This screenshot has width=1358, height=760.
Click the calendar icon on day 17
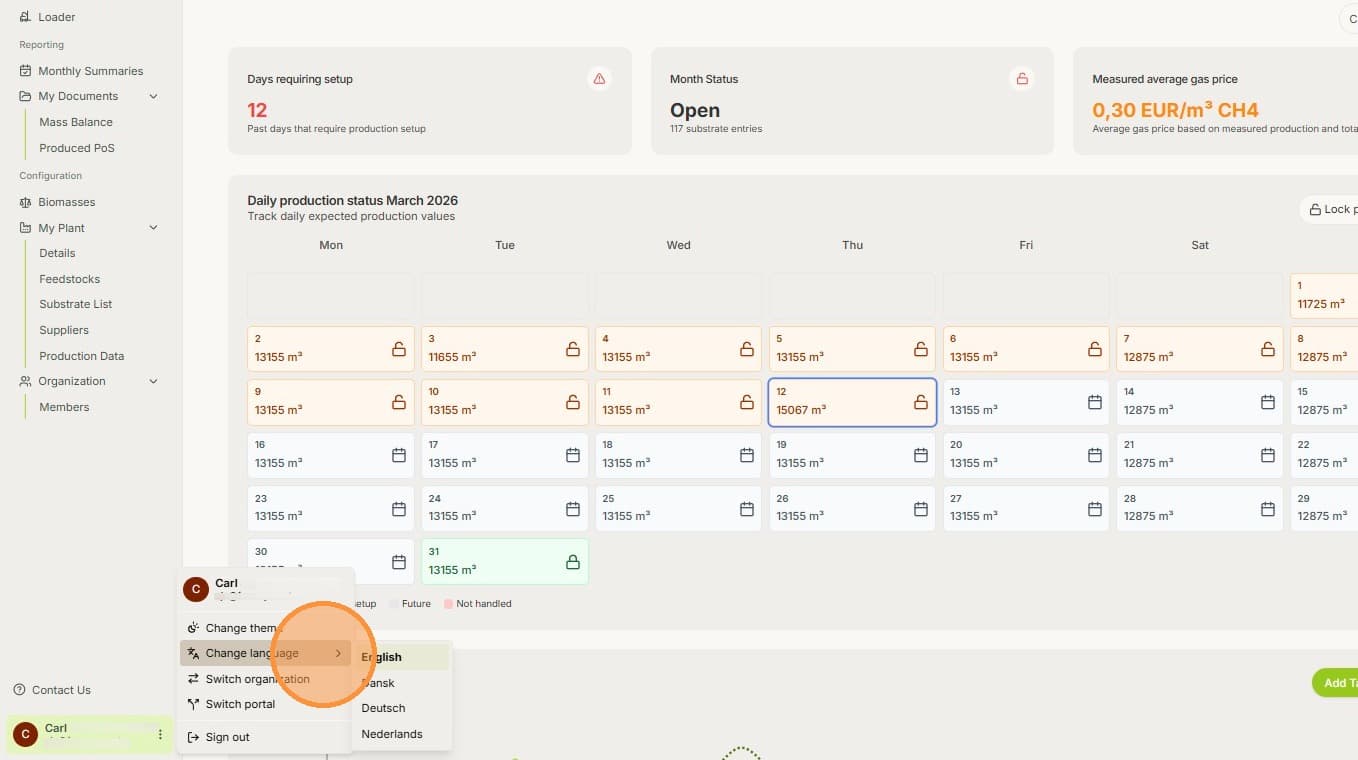573,455
